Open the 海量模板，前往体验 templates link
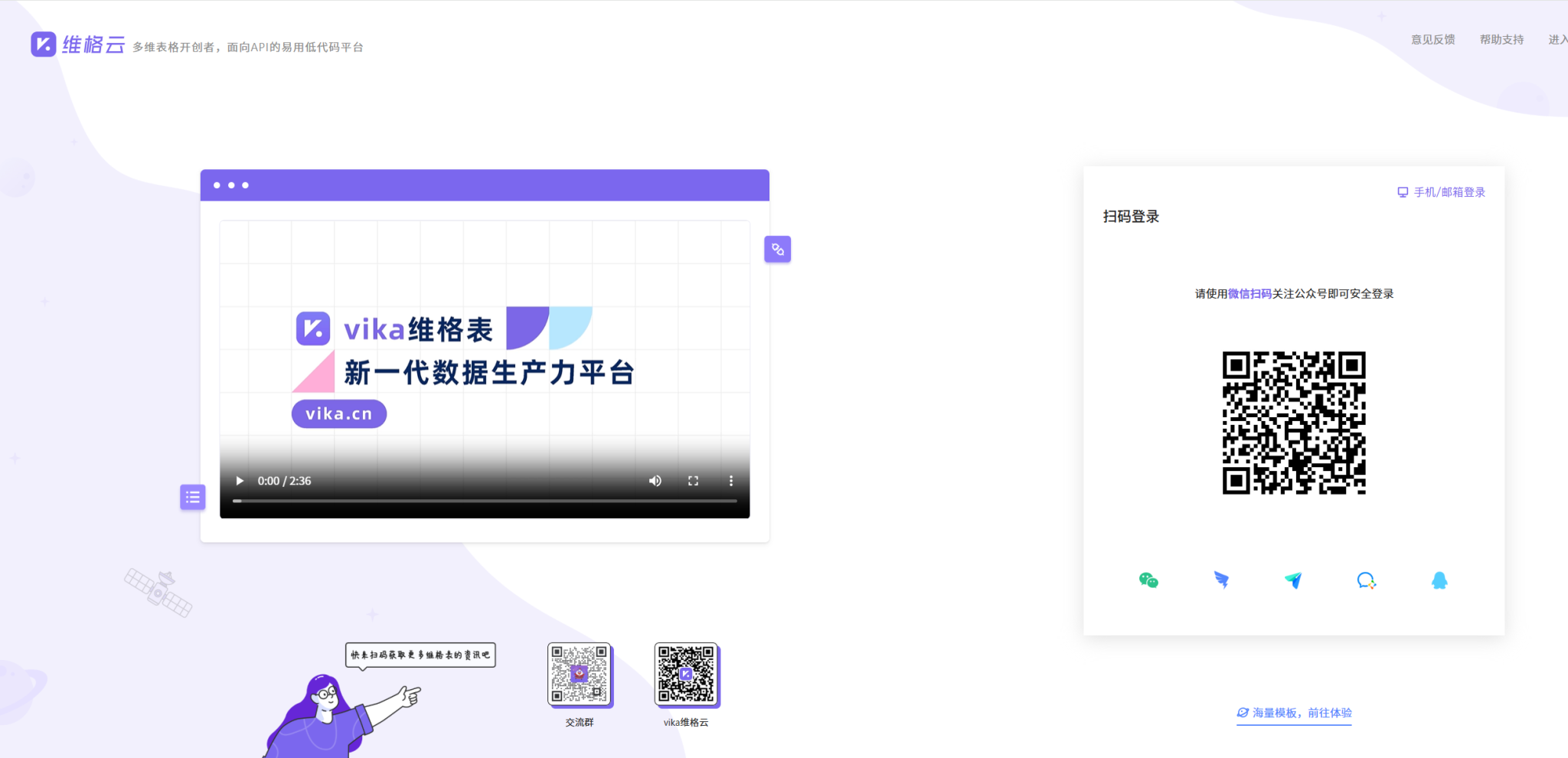The image size is (1568, 758). (1294, 713)
